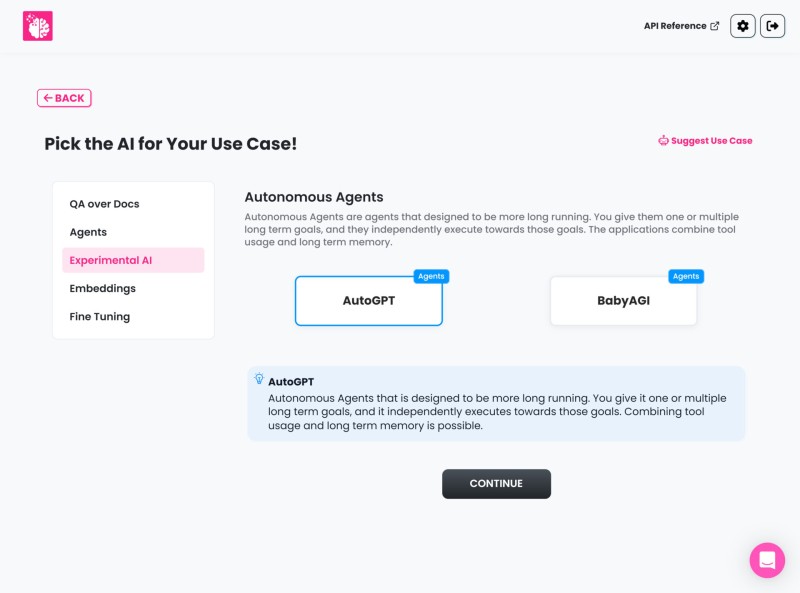Click the 'Pick the AI for Your Use Case!' title
The width and height of the screenshot is (800, 593).
(170, 144)
